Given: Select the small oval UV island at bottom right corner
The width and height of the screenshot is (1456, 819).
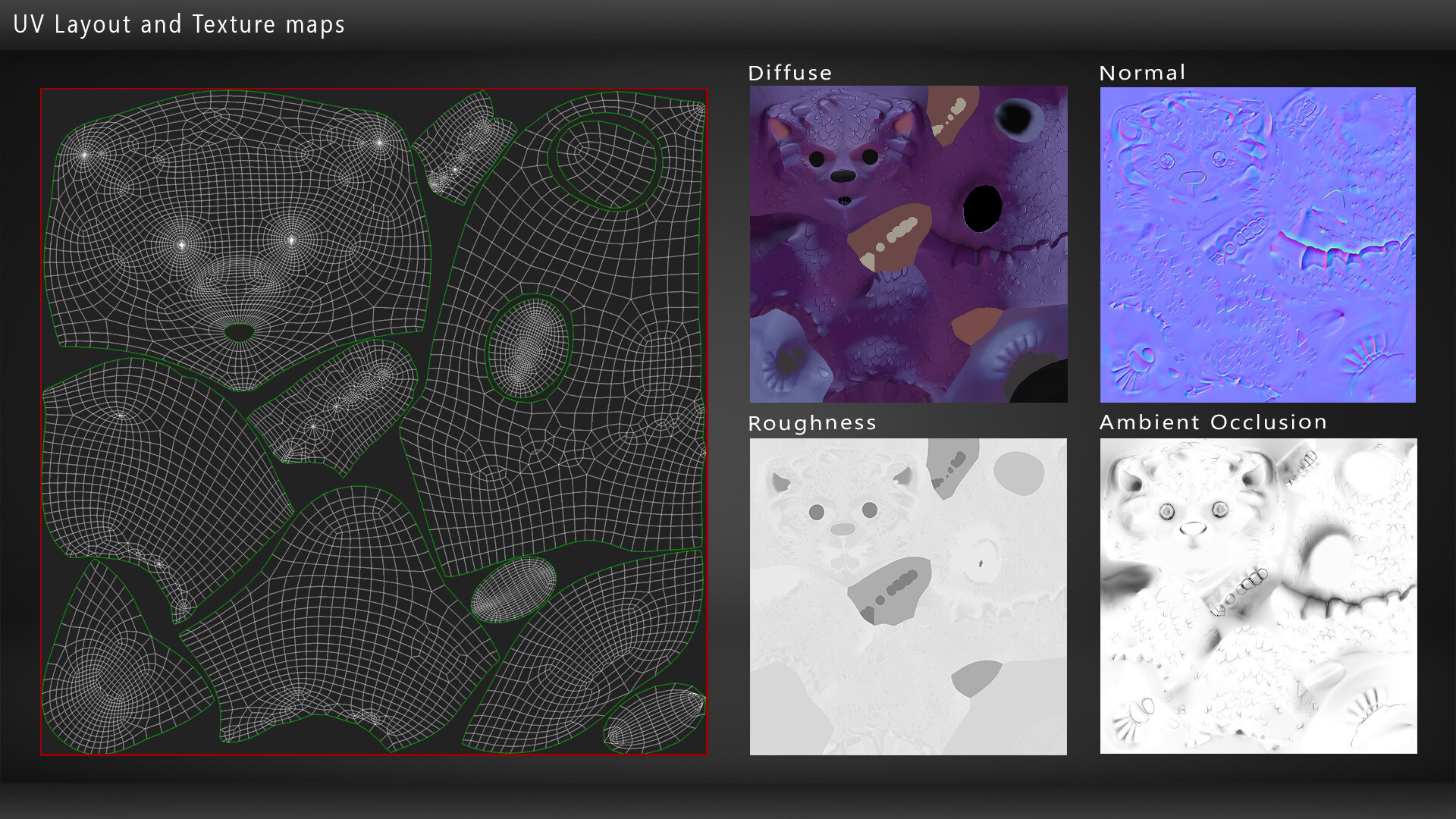Looking at the screenshot, I should point(654,719).
